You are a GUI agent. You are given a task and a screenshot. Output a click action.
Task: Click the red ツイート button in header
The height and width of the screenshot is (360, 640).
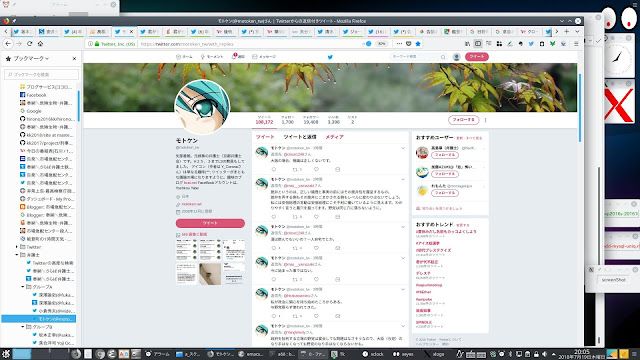pos(477,57)
